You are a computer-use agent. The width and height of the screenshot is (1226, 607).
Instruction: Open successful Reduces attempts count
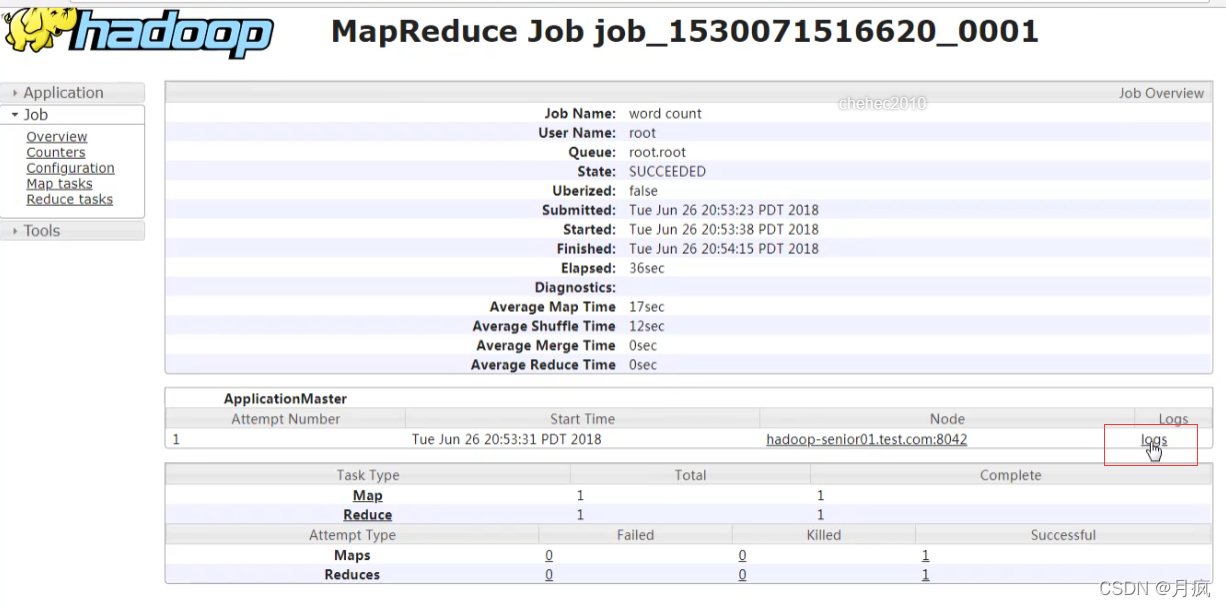point(925,575)
